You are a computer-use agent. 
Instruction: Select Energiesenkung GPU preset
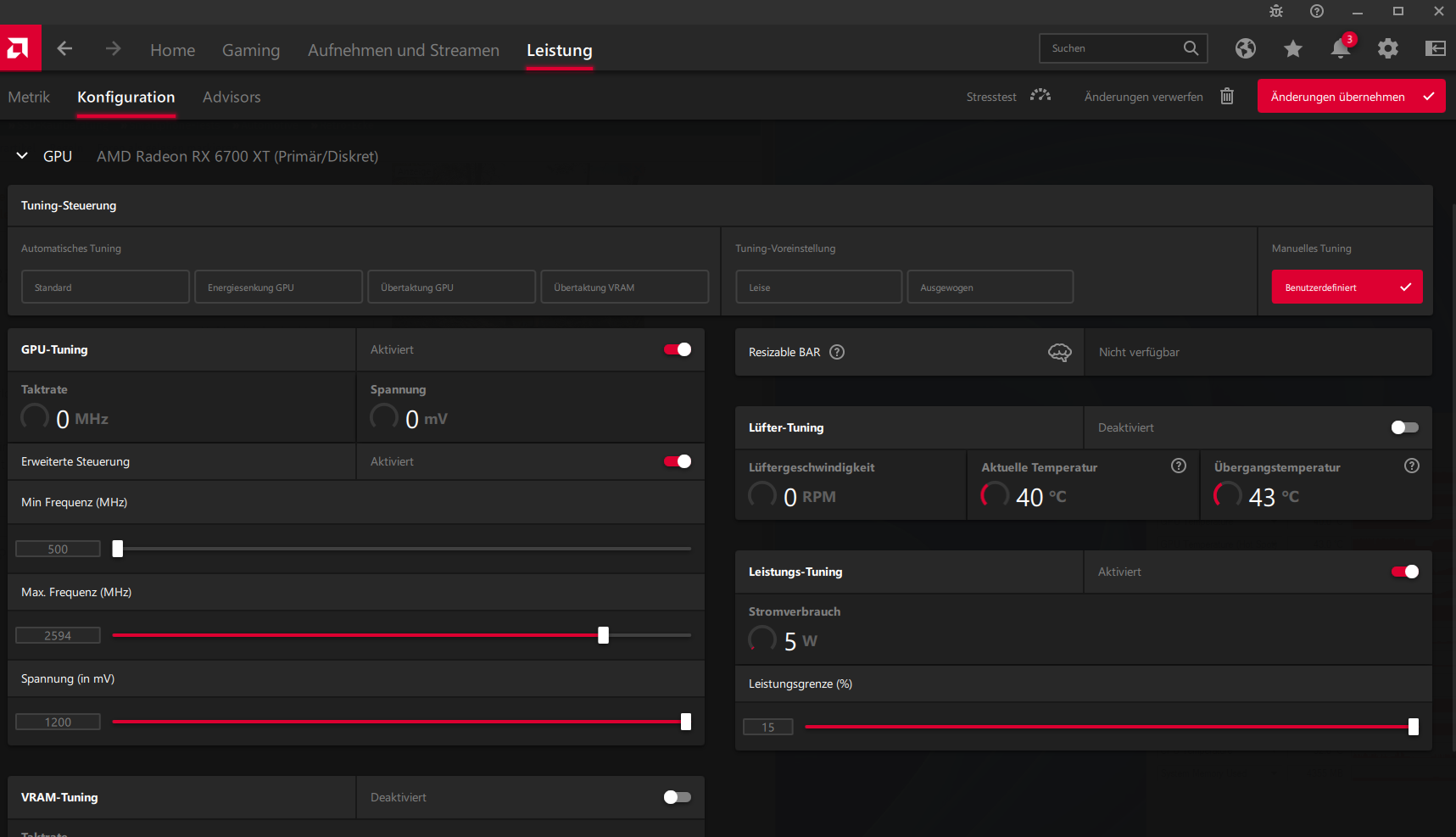pyautogui.click(x=278, y=287)
